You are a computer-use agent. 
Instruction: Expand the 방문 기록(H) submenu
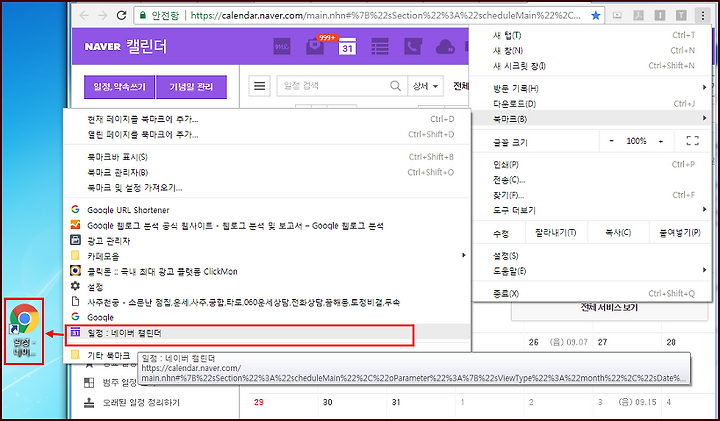pyautogui.click(x=591, y=88)
